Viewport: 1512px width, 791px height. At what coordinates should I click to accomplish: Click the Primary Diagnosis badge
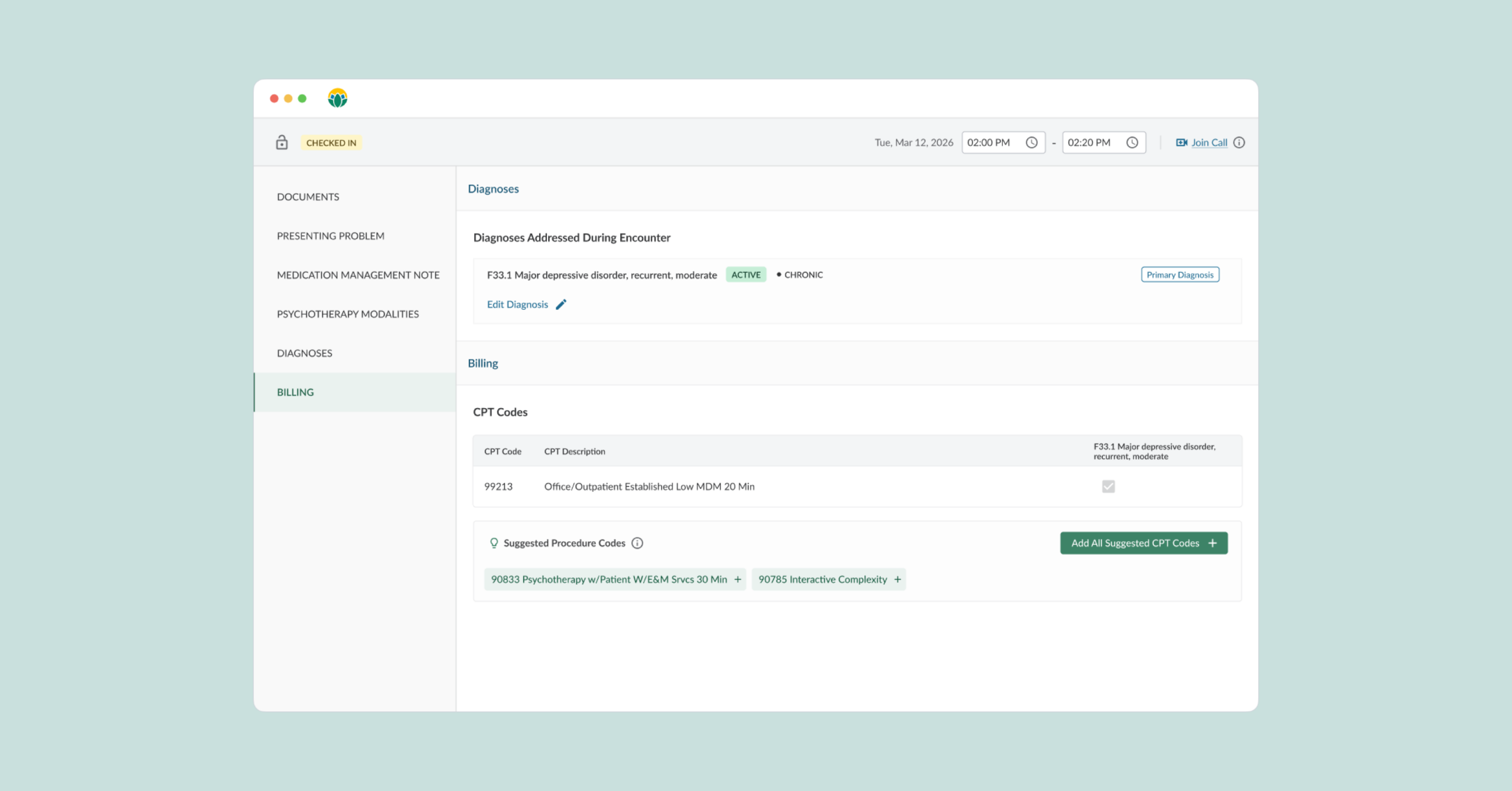click(x=1179, y=274)
